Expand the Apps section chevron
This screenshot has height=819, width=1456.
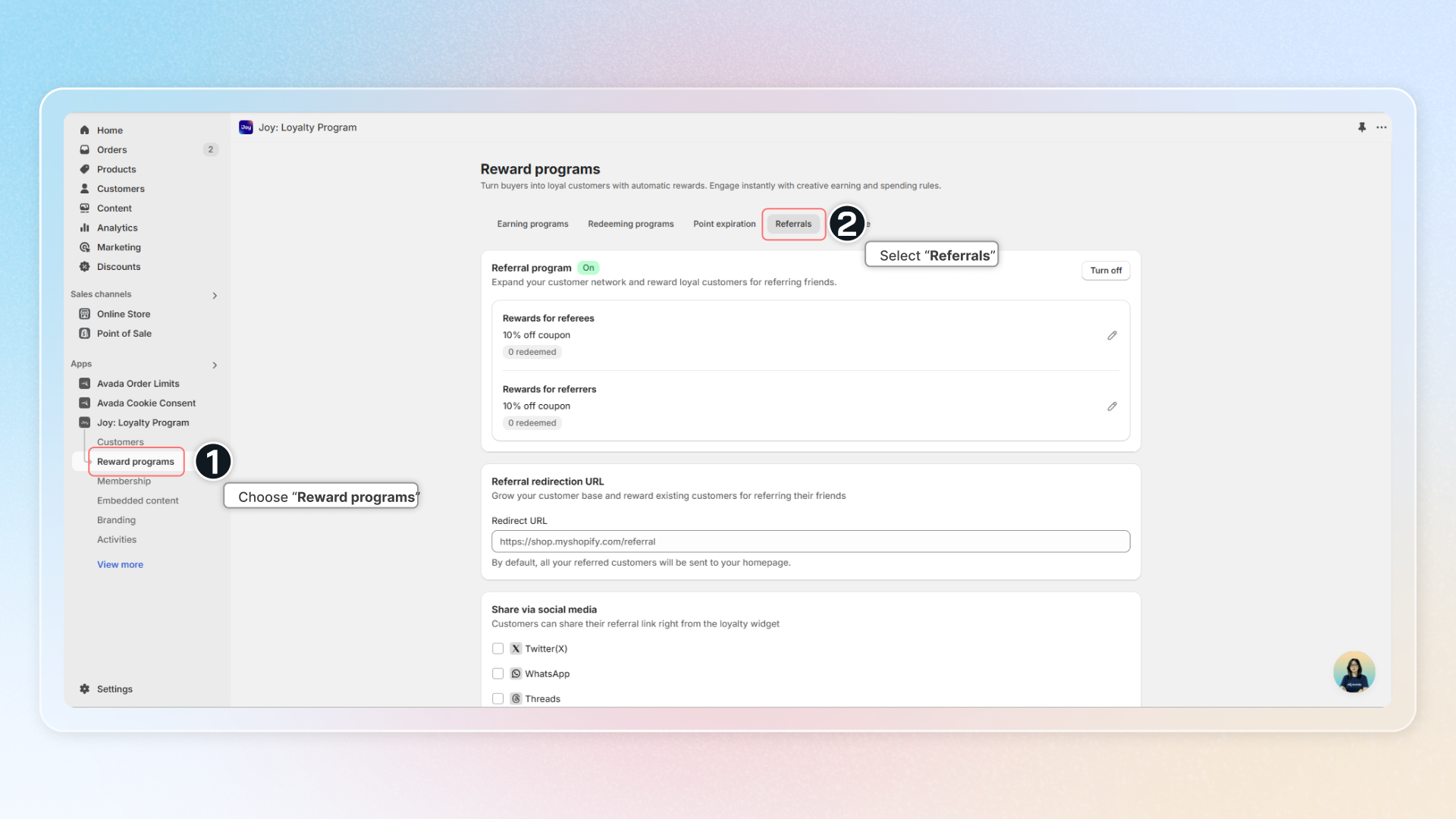pos(215,366)
